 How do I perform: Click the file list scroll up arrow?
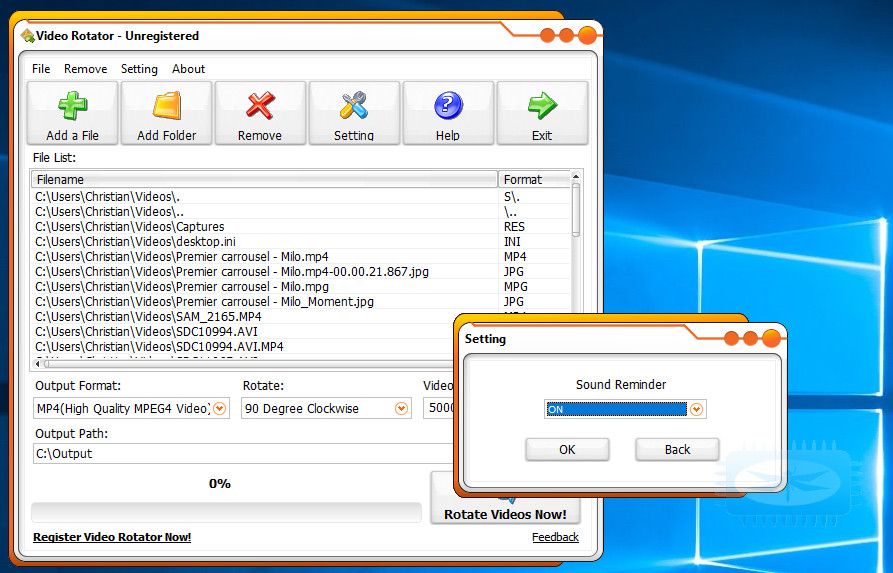click(x=576, y=176)
